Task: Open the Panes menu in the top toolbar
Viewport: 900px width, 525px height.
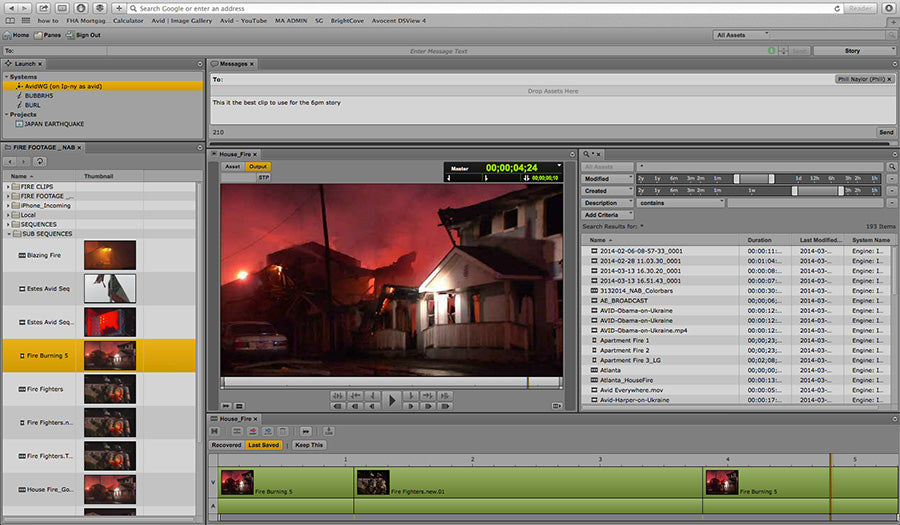Action: (x=47, y=35)
